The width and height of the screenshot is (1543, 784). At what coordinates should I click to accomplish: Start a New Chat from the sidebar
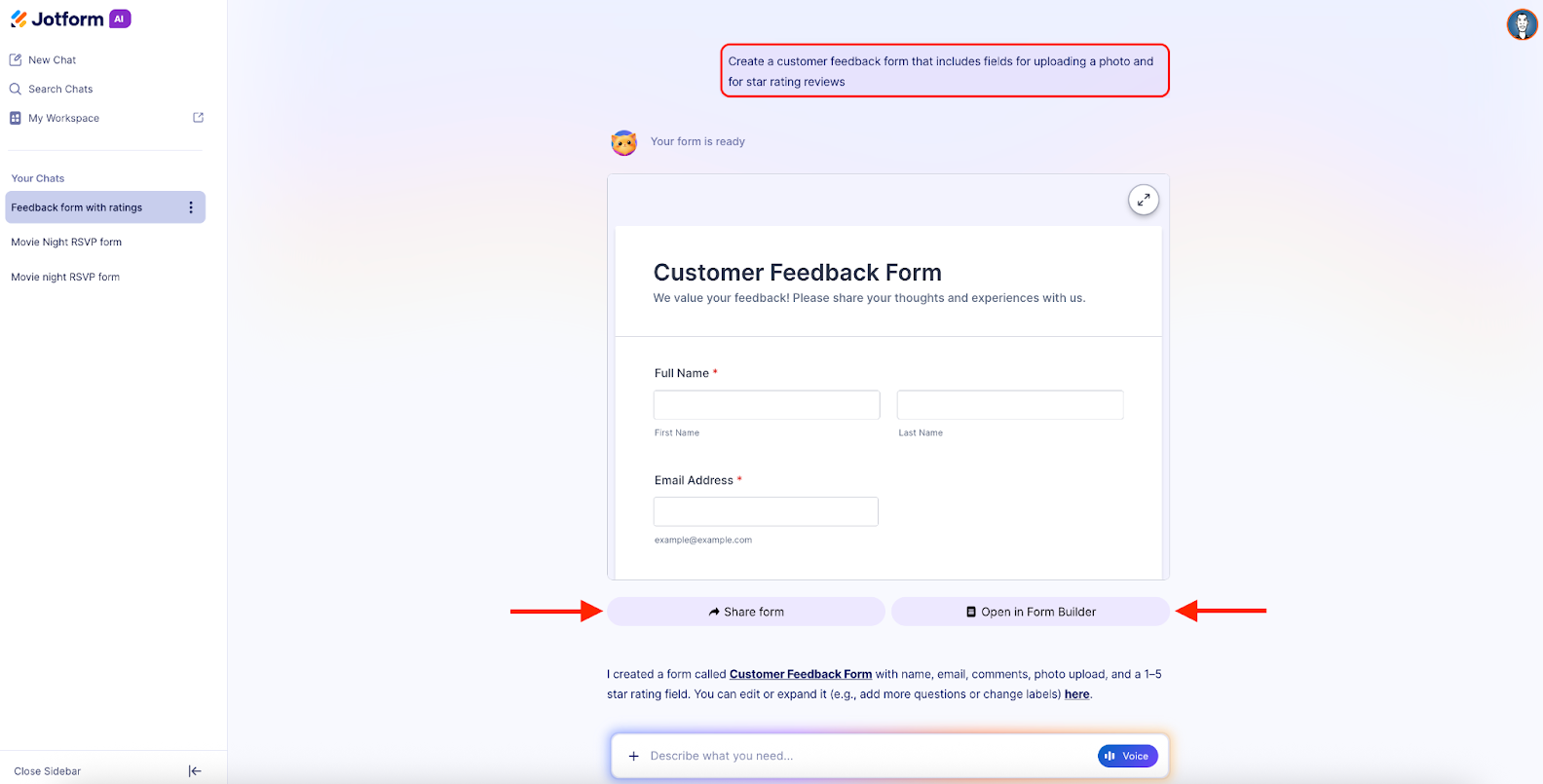(x=53, y=59)
